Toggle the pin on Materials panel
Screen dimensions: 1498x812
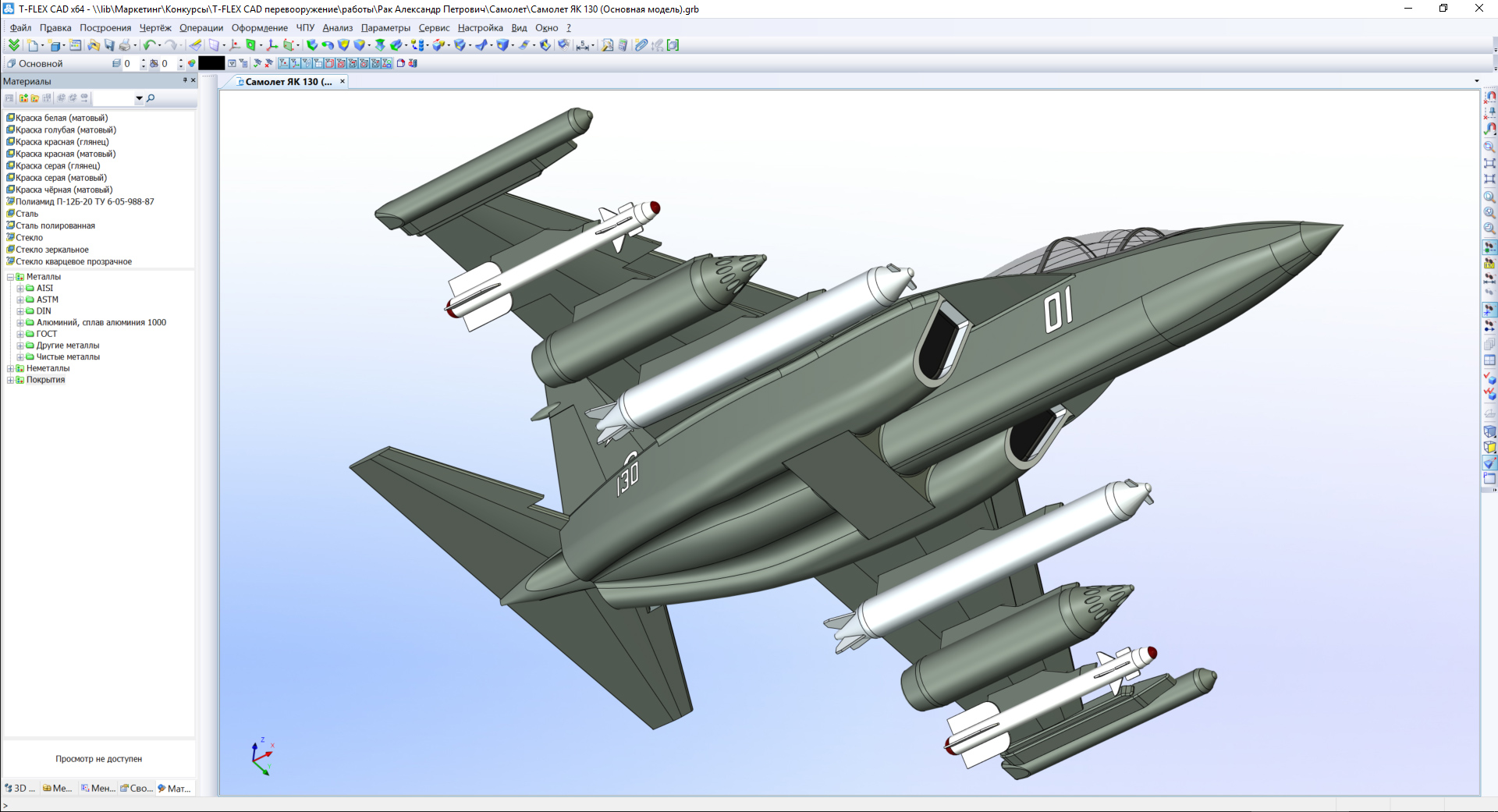click(185, 80)
